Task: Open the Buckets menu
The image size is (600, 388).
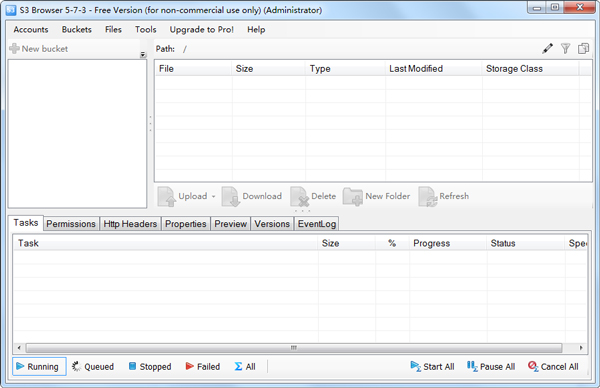Action: (x=77, y=29)
